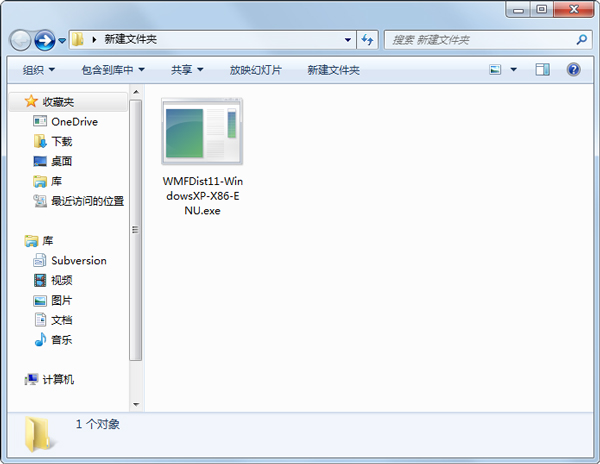Select the WMFDist11-WindowsXP-X86-ENU.exe file thumbnail
Viewport: 600px width, 464px height.
pos(203,131)
